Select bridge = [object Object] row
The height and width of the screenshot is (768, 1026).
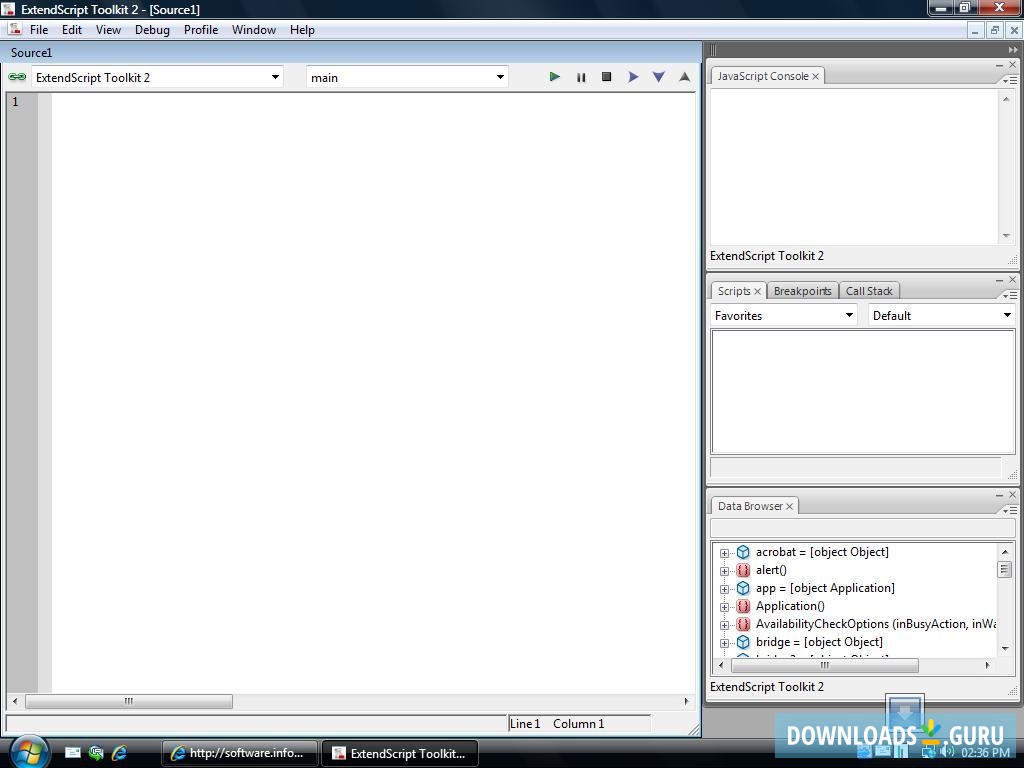tap(819, 642)
